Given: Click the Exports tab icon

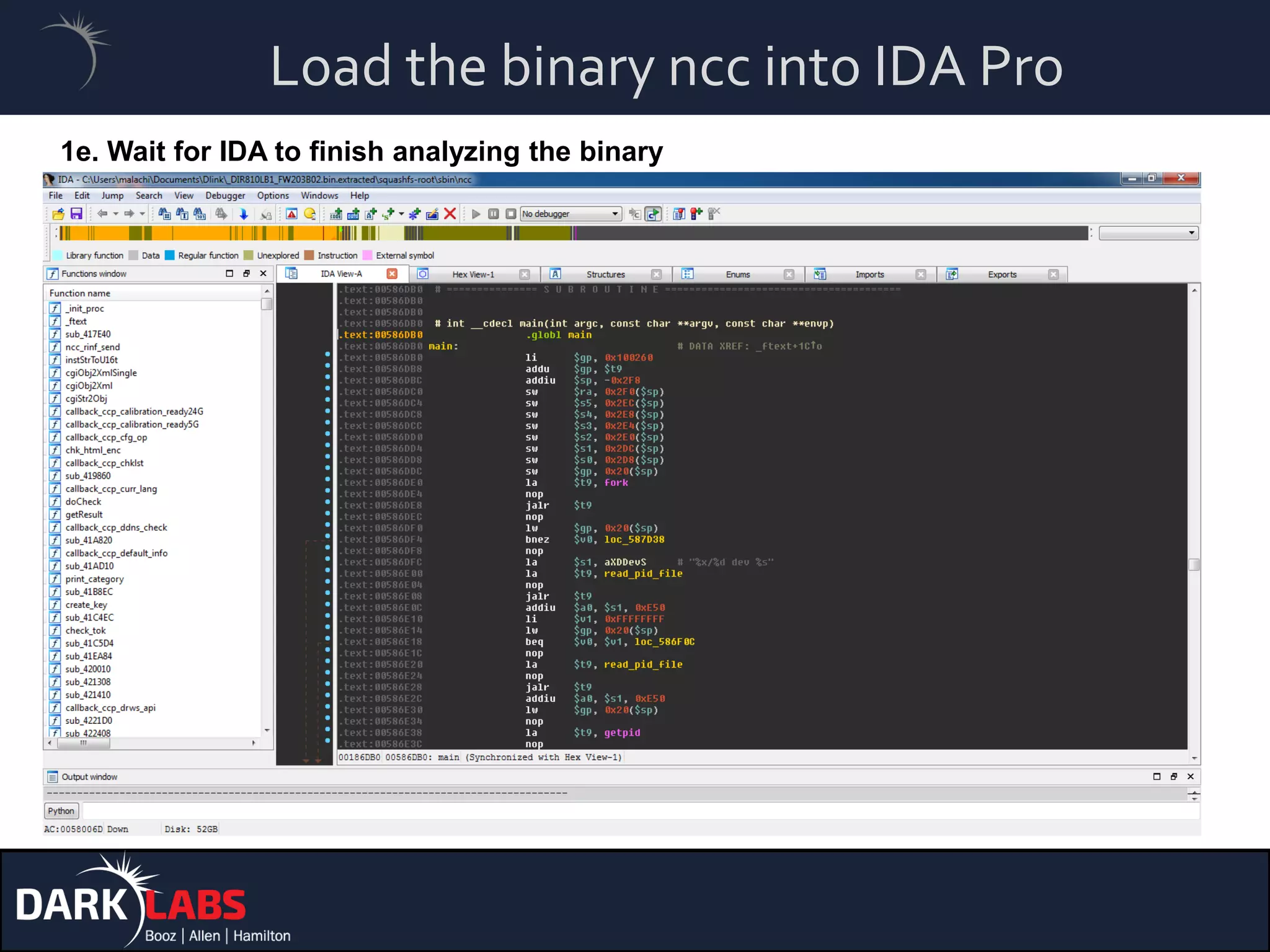Looking at the screenshot, I should (x=952, y=274).
